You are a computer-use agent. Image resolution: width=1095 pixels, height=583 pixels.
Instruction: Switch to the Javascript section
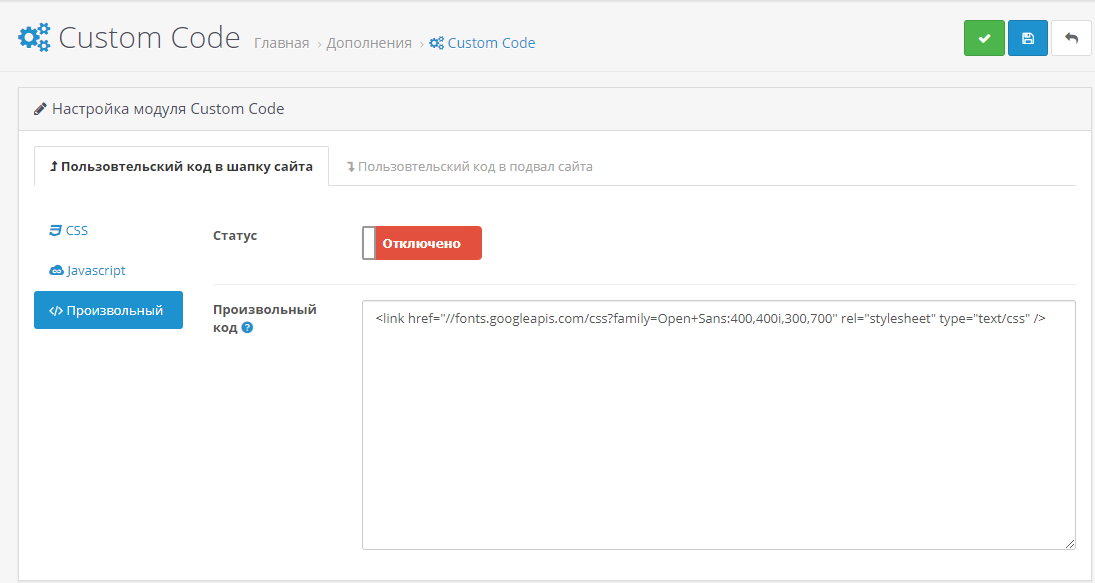[x=87, y=270]
